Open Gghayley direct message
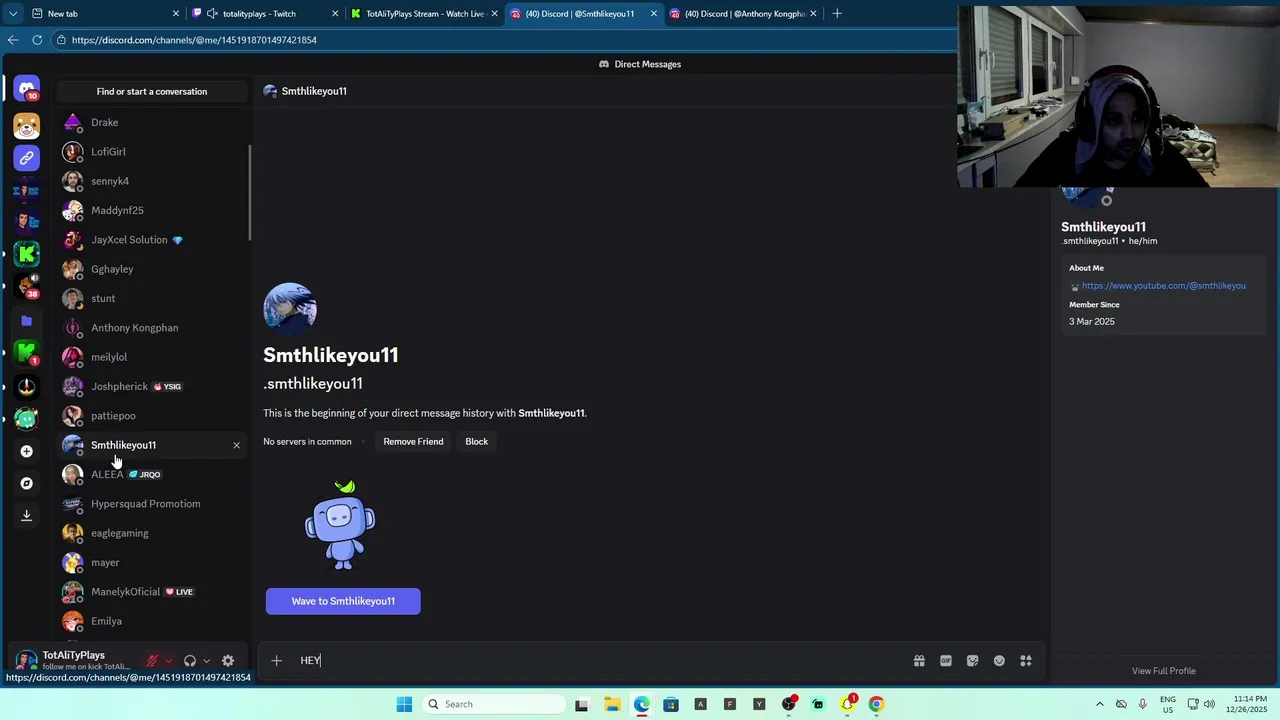The height and width of the screenshot is (720, 1280). pos(152,269)
